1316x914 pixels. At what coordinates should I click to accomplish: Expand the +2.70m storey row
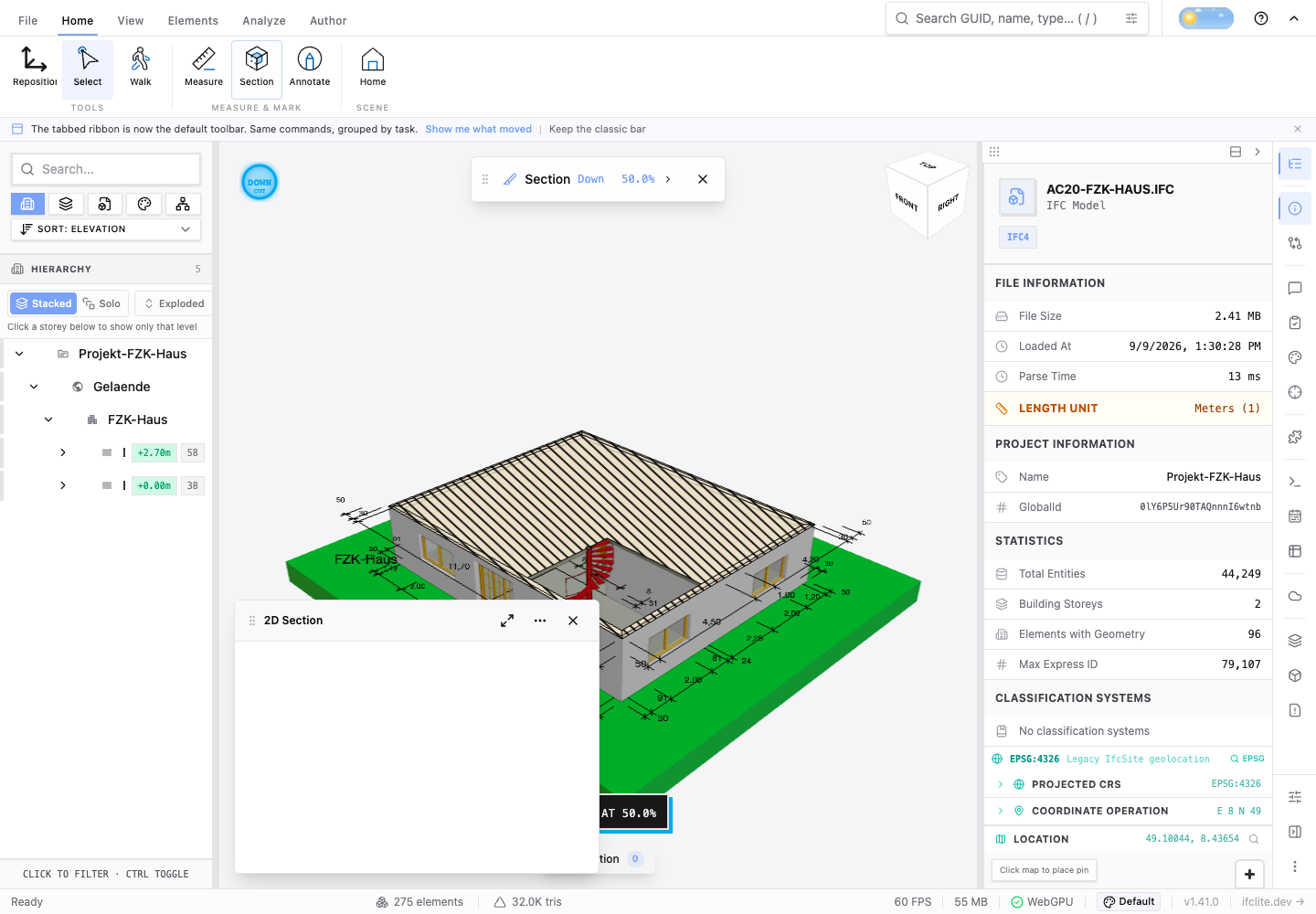(x=63, y=452)
